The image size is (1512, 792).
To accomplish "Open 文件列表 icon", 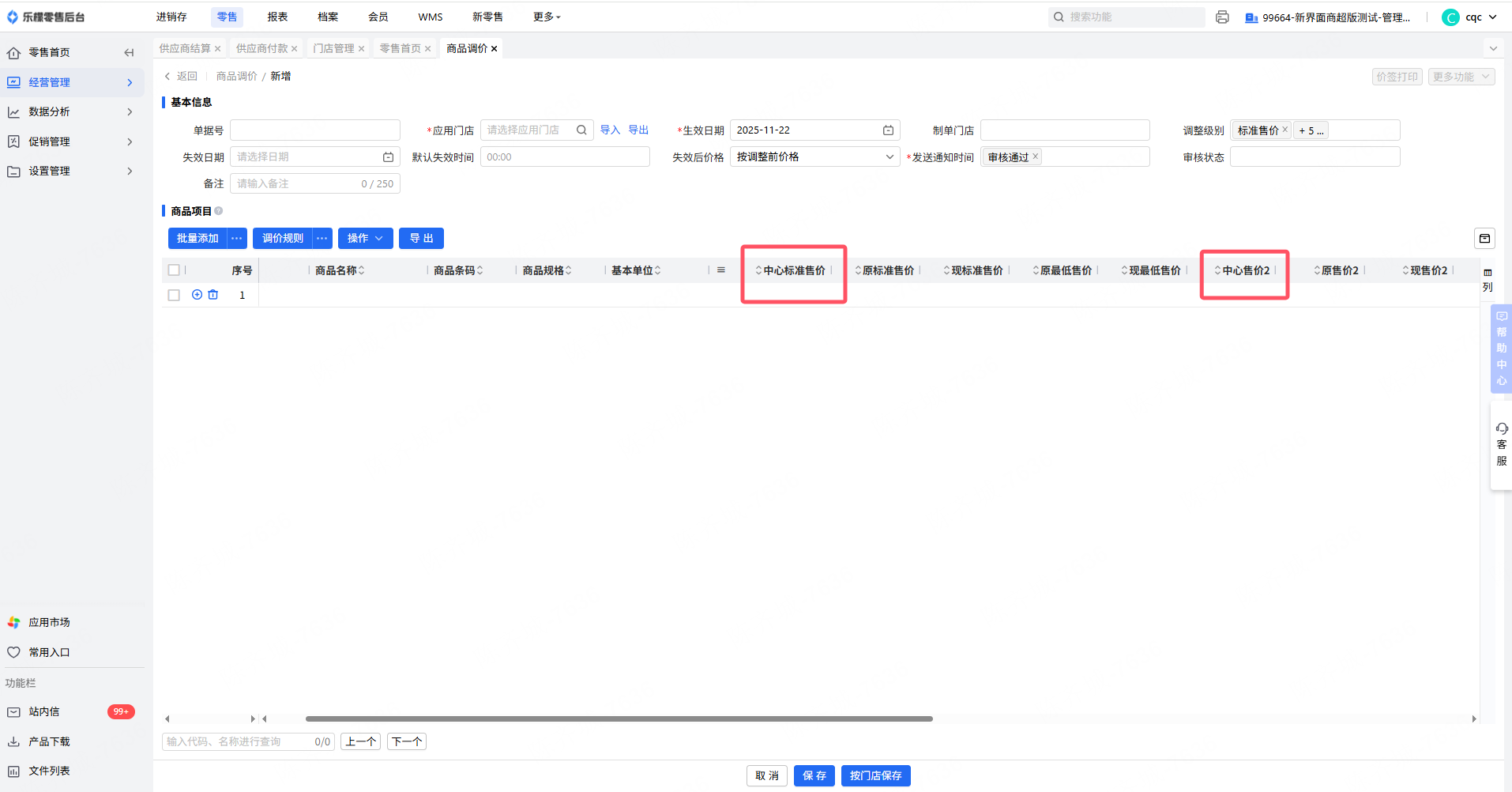I will pyautogui.click(x=13, y=771).
